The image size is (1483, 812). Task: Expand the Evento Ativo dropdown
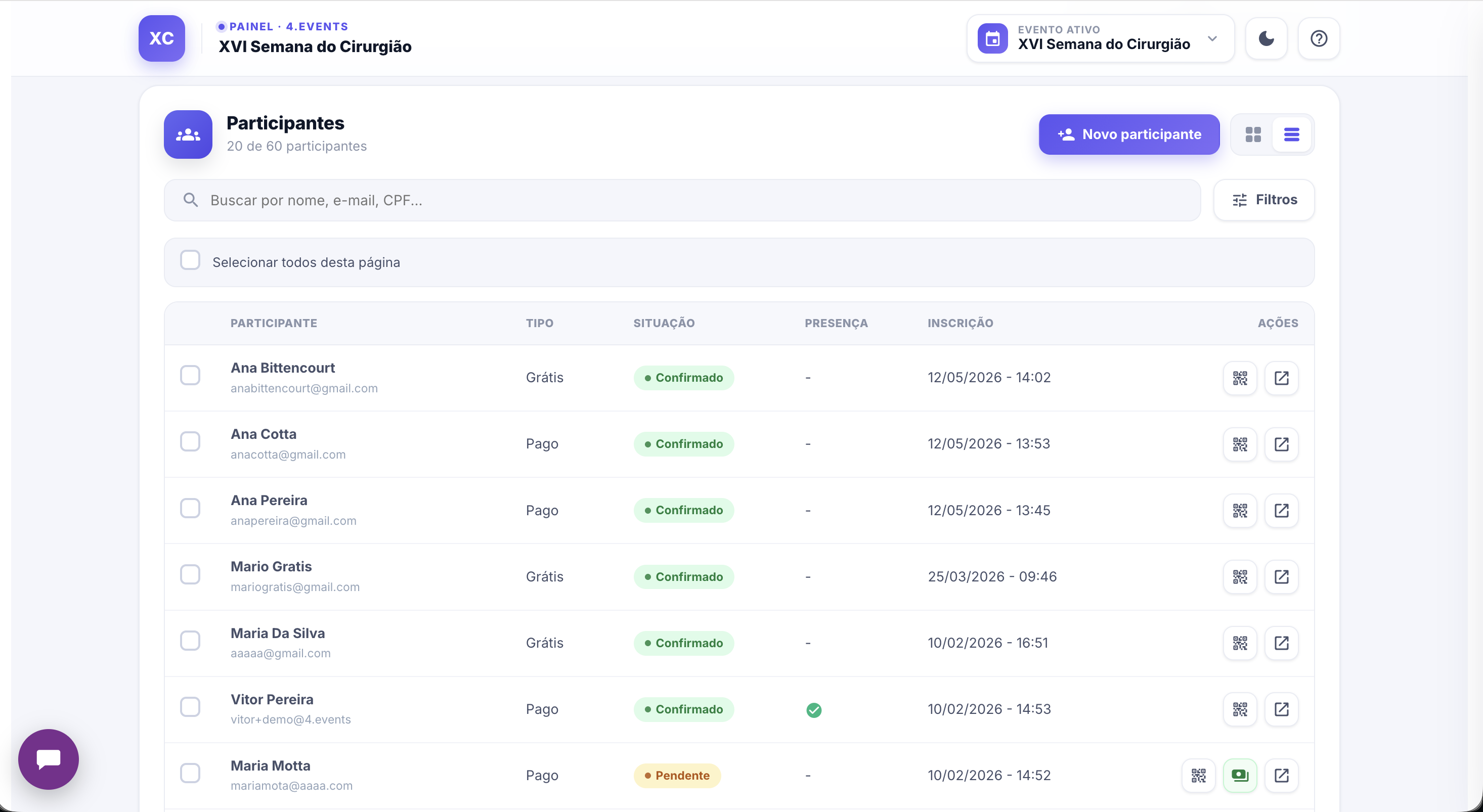click(x=1100, y=38)
